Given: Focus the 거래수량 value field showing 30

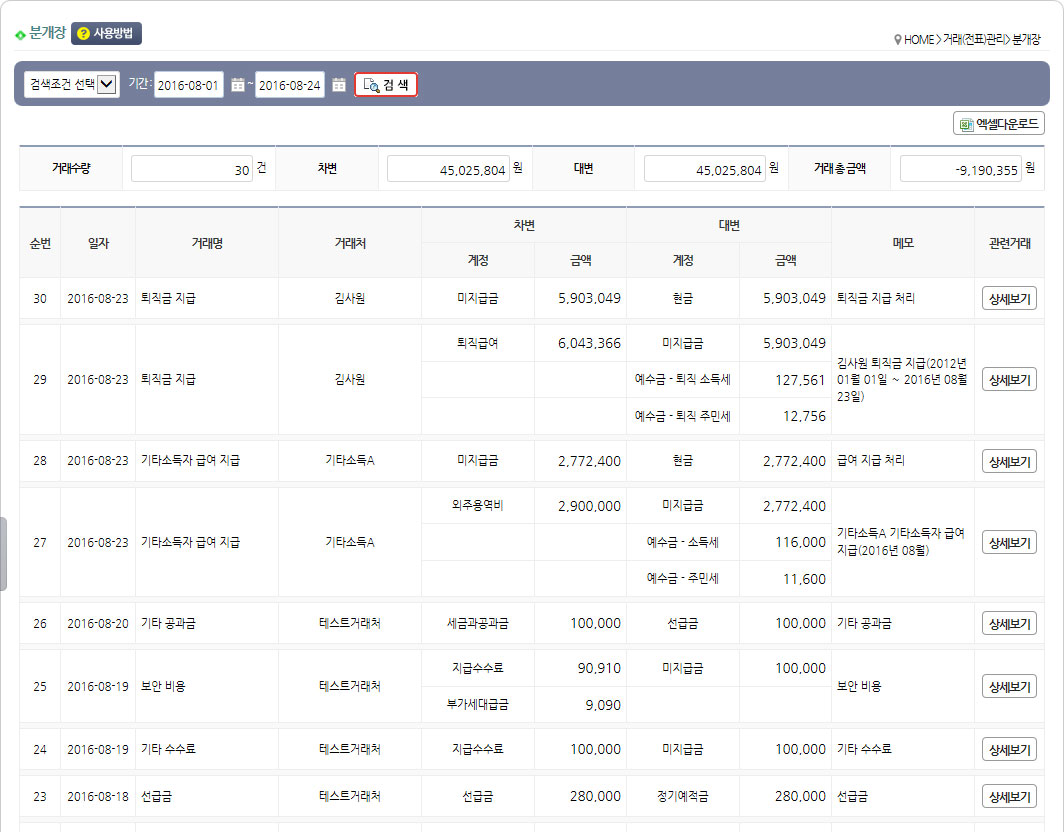Looking at the screenshot, I should 192,169.
